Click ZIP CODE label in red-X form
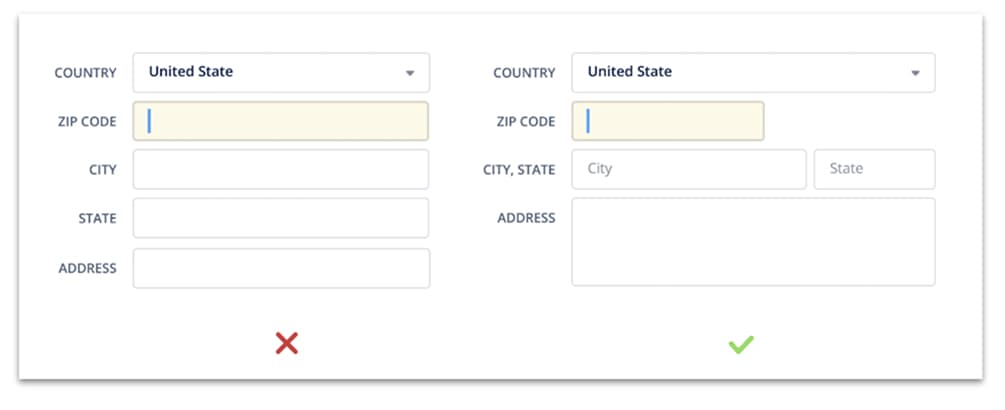Image resolution: width=1005 pixels, height=410 pixels. 87,122
